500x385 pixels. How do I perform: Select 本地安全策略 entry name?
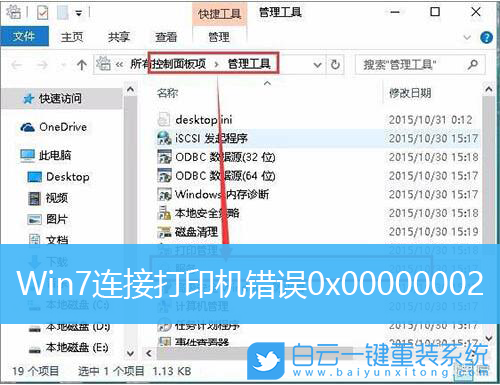(207, 213)
